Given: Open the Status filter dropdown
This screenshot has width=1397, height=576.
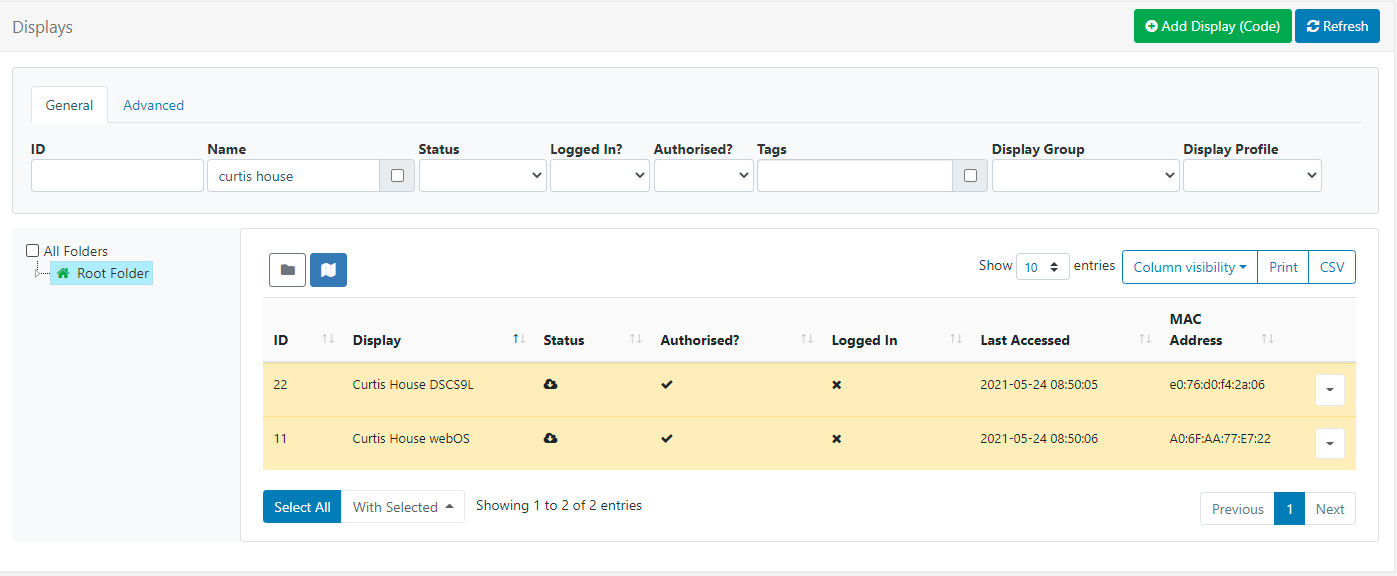Looking at the screenshot, I should click(482, 176).
